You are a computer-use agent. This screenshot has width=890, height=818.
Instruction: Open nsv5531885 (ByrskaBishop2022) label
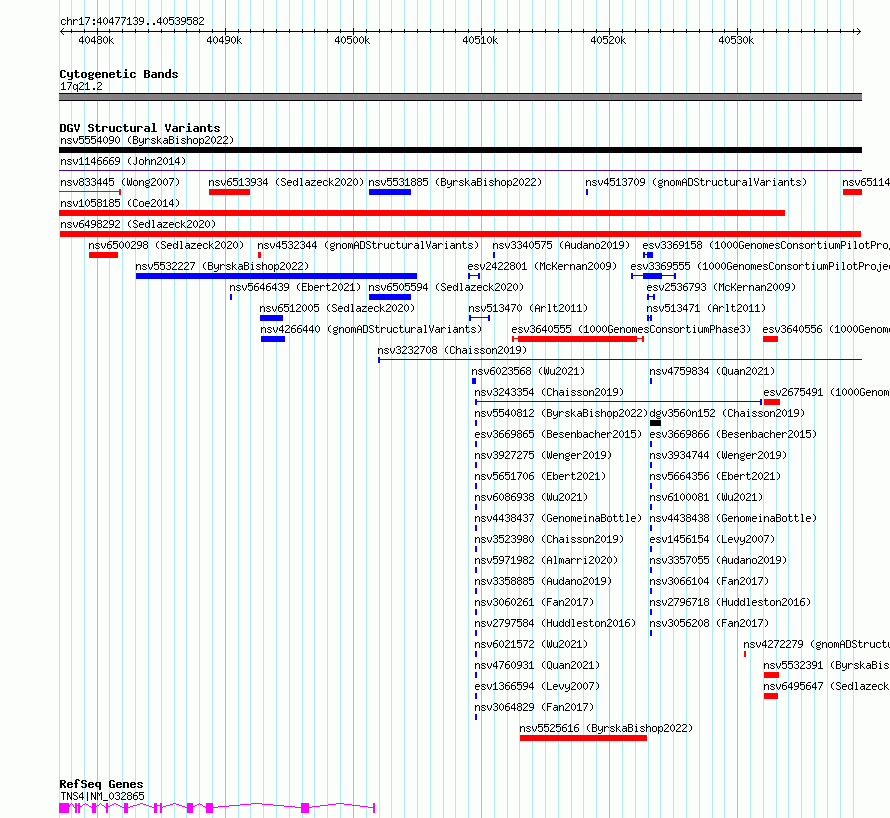455,182
